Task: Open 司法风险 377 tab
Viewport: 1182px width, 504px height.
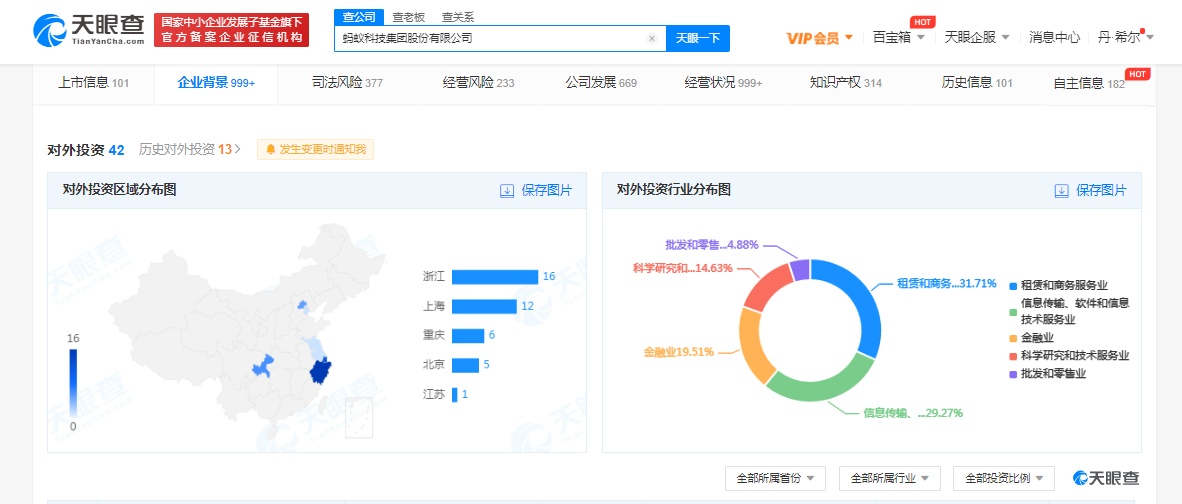Action: tap(348, 83)
